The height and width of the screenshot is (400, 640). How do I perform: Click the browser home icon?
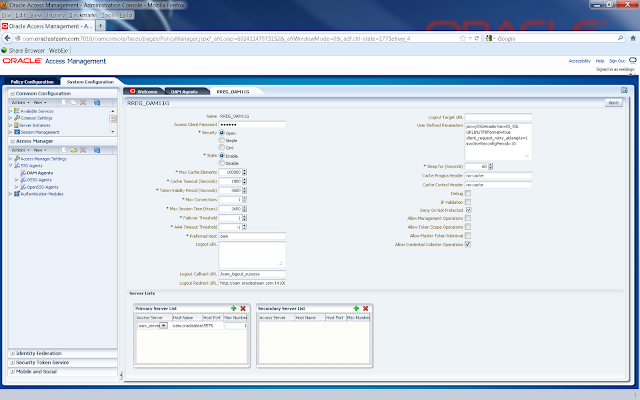[633, 38]
